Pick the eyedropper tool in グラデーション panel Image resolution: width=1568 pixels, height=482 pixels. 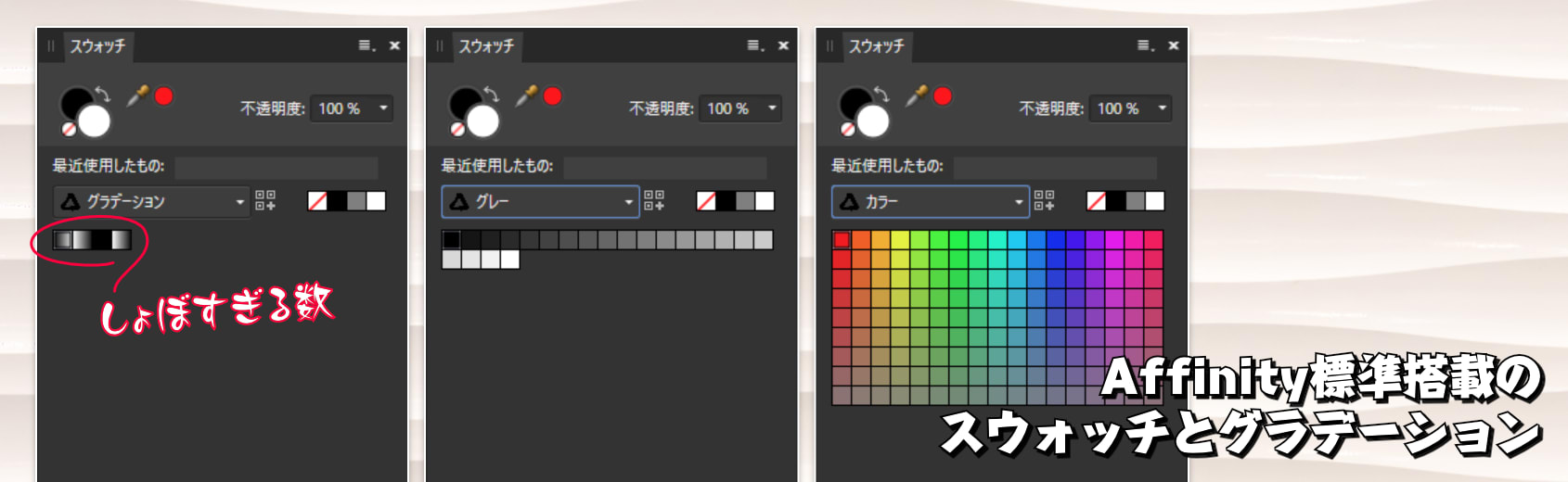tap(137, 95)
